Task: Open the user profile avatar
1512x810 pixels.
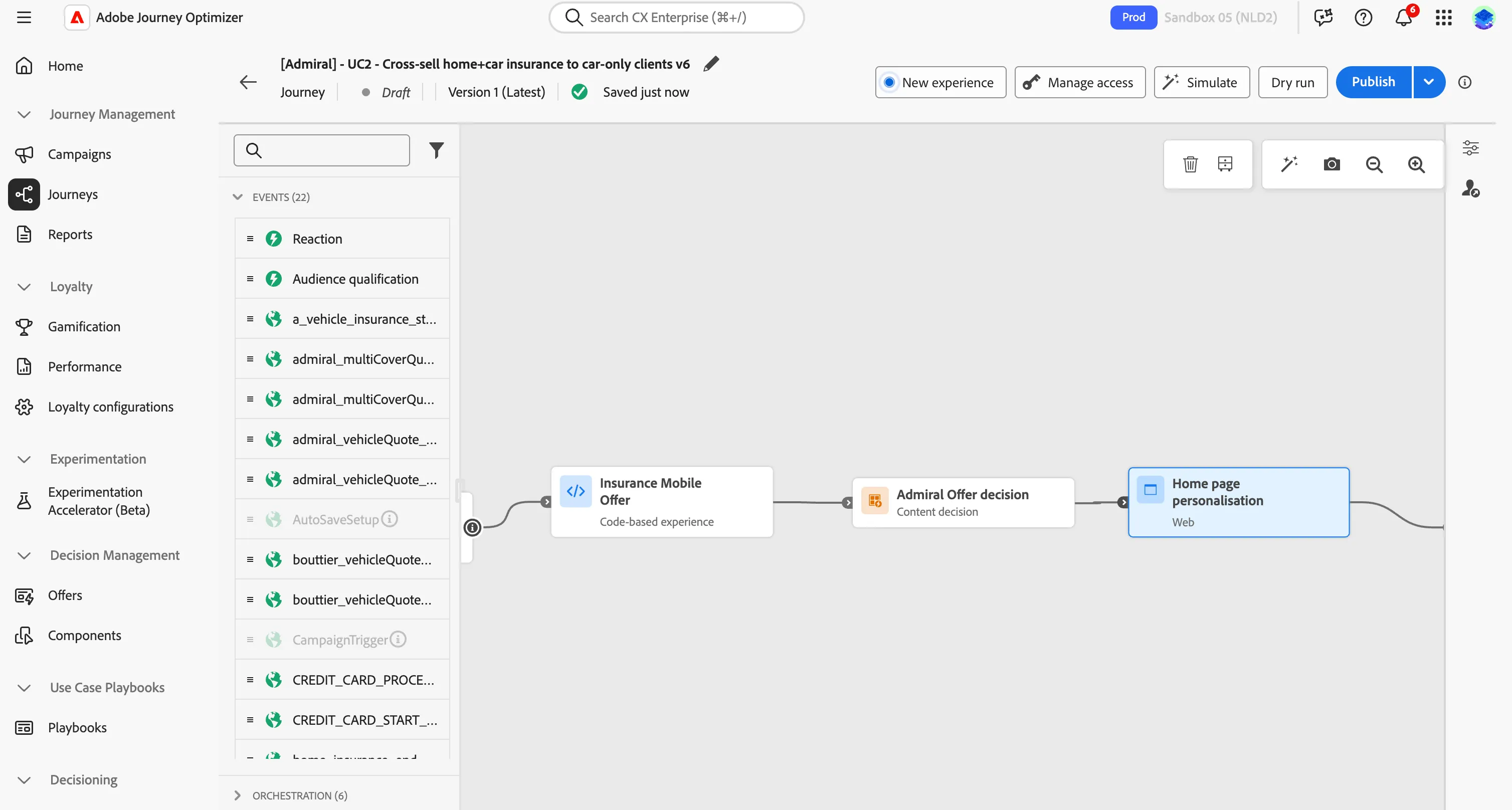Action: coord(1483,18)
